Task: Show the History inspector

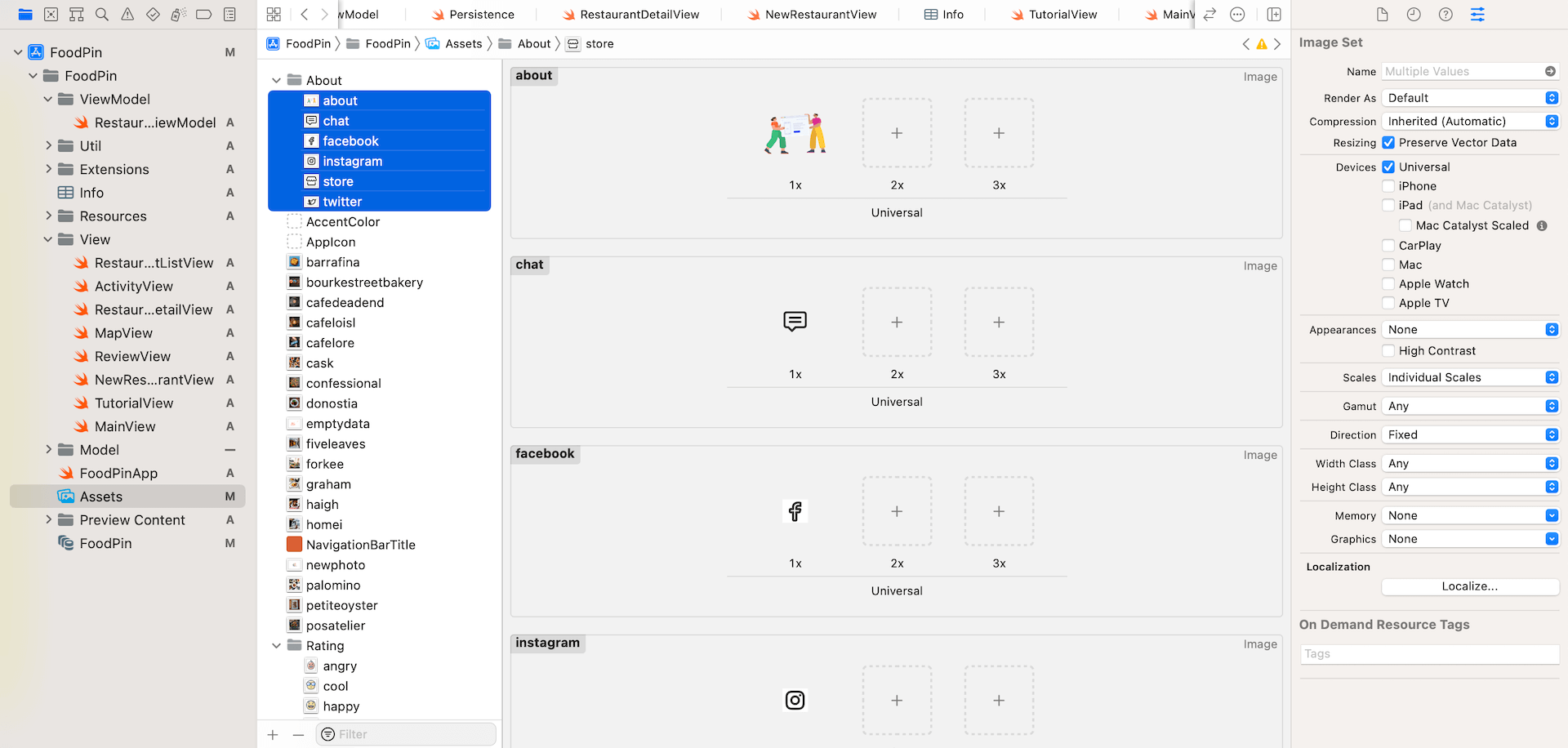Action: click(1414, 14)
